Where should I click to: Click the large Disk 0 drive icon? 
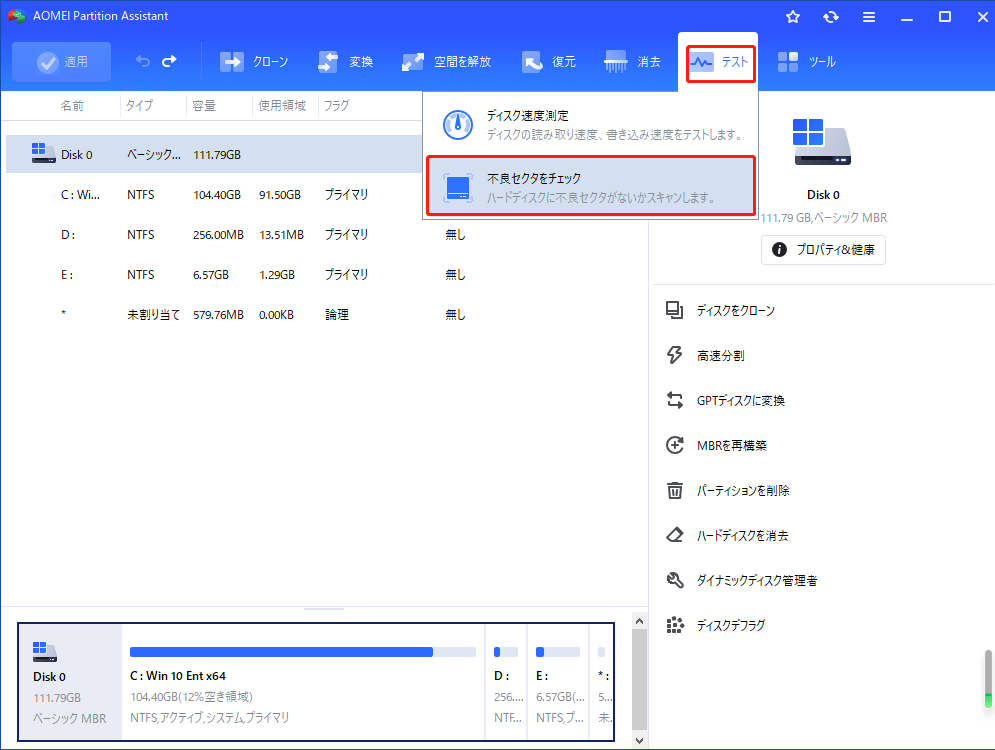pos(822,141)
